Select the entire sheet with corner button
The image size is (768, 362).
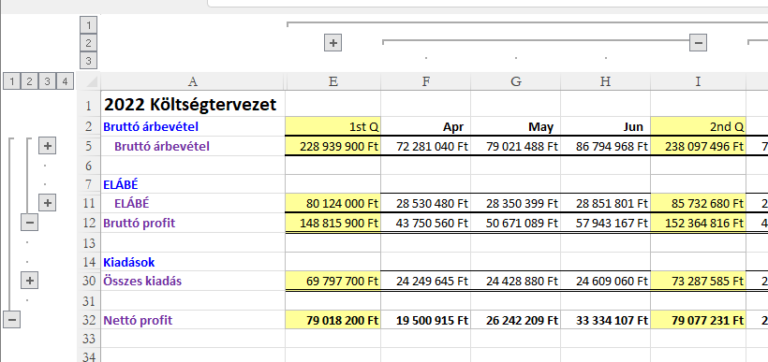pyautogui.click(x=89, y=81)
